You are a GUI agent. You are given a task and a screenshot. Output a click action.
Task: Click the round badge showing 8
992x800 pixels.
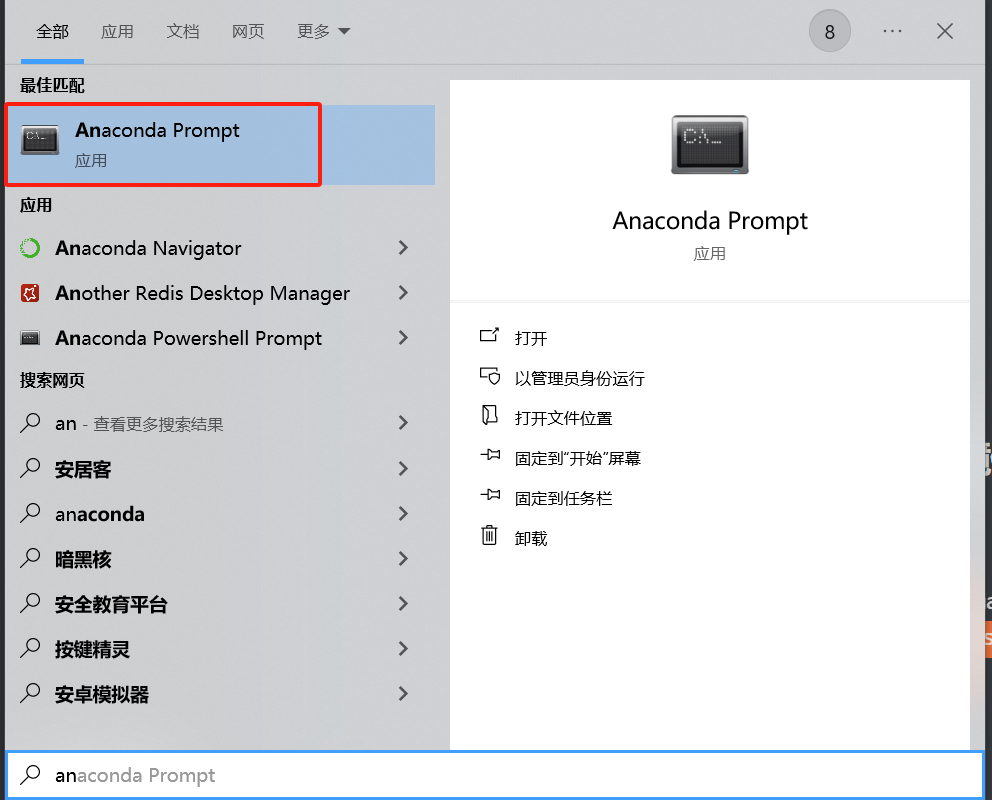coord(829,31)
